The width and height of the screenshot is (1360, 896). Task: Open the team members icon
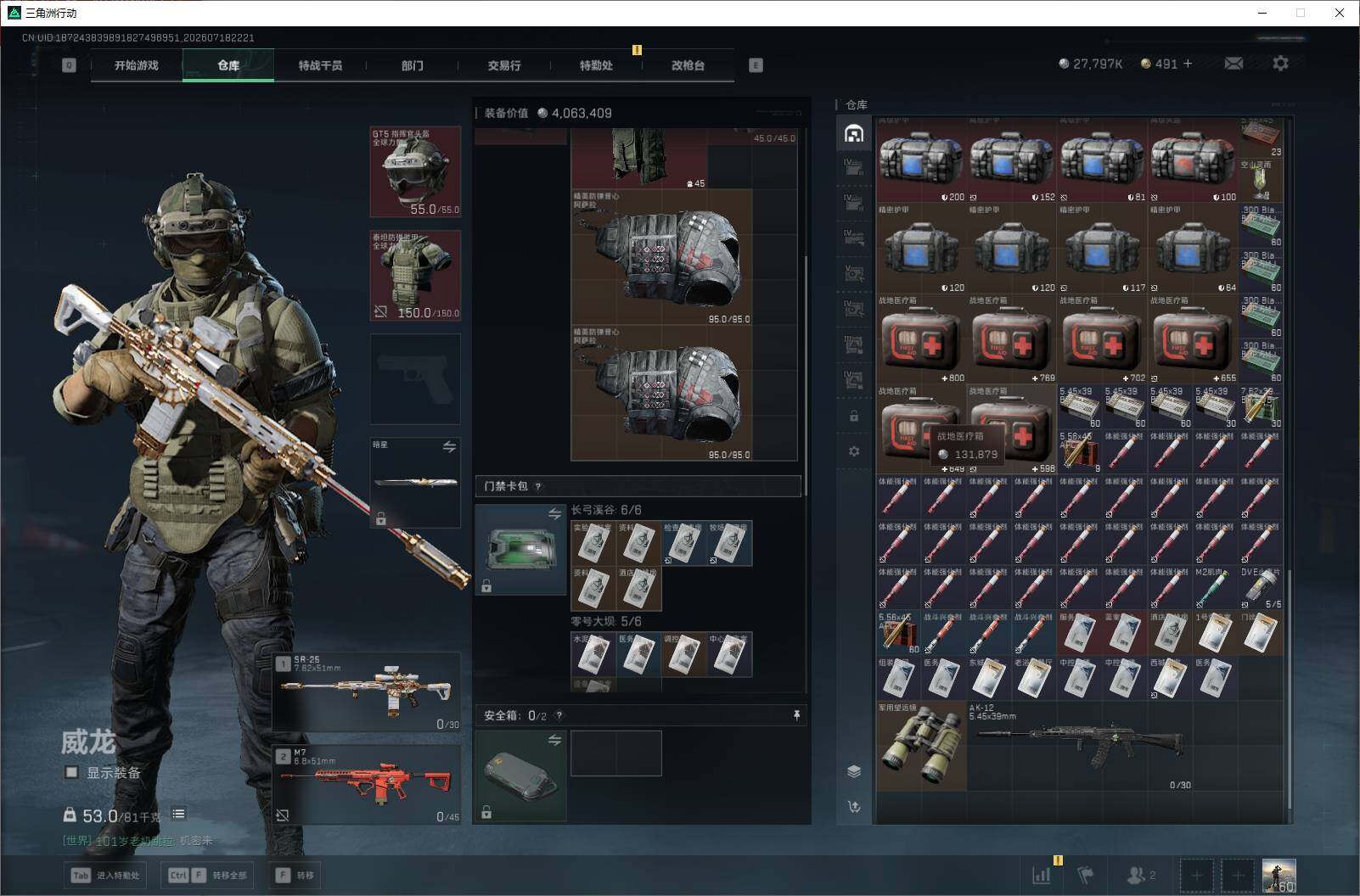pyautogui.click(x=1140, y=875)
